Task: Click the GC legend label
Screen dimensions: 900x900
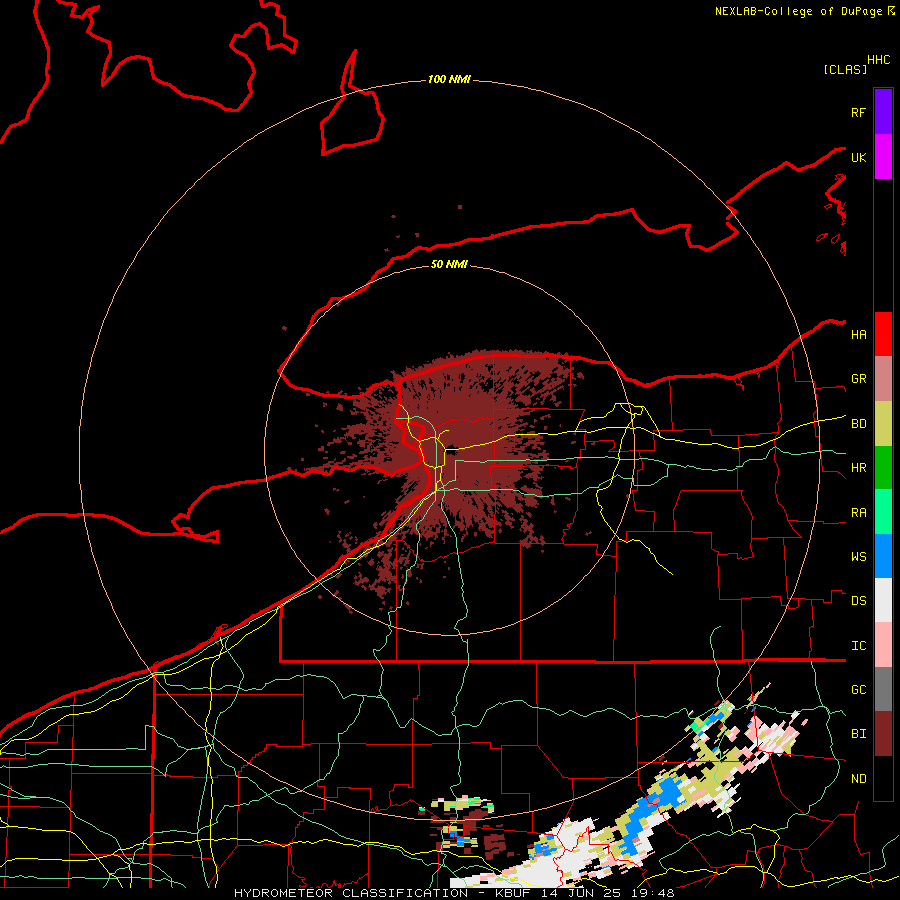Action: tap(858, 689)
